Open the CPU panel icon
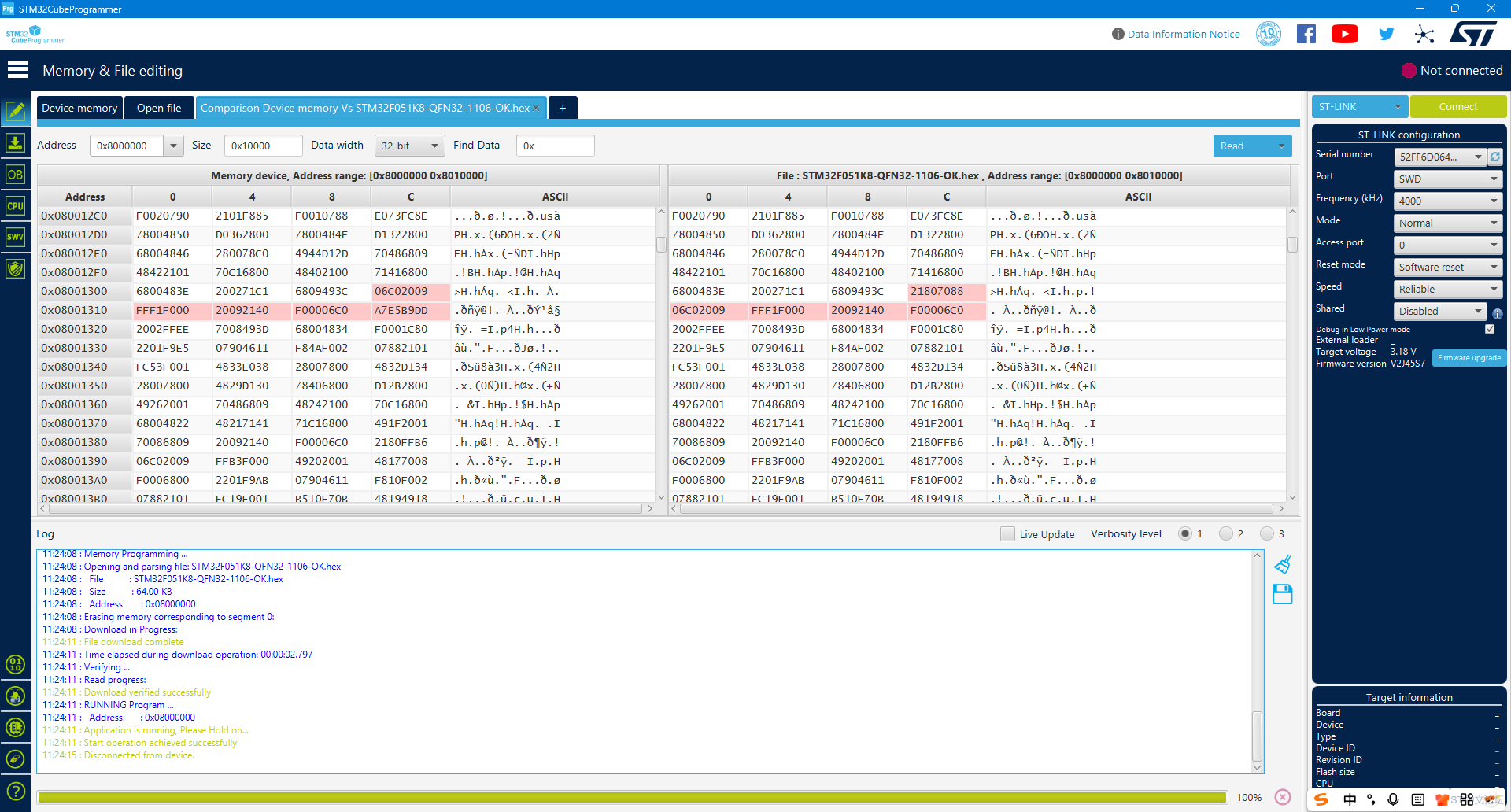Screen dimensions: 1511x812 point(15,206)
